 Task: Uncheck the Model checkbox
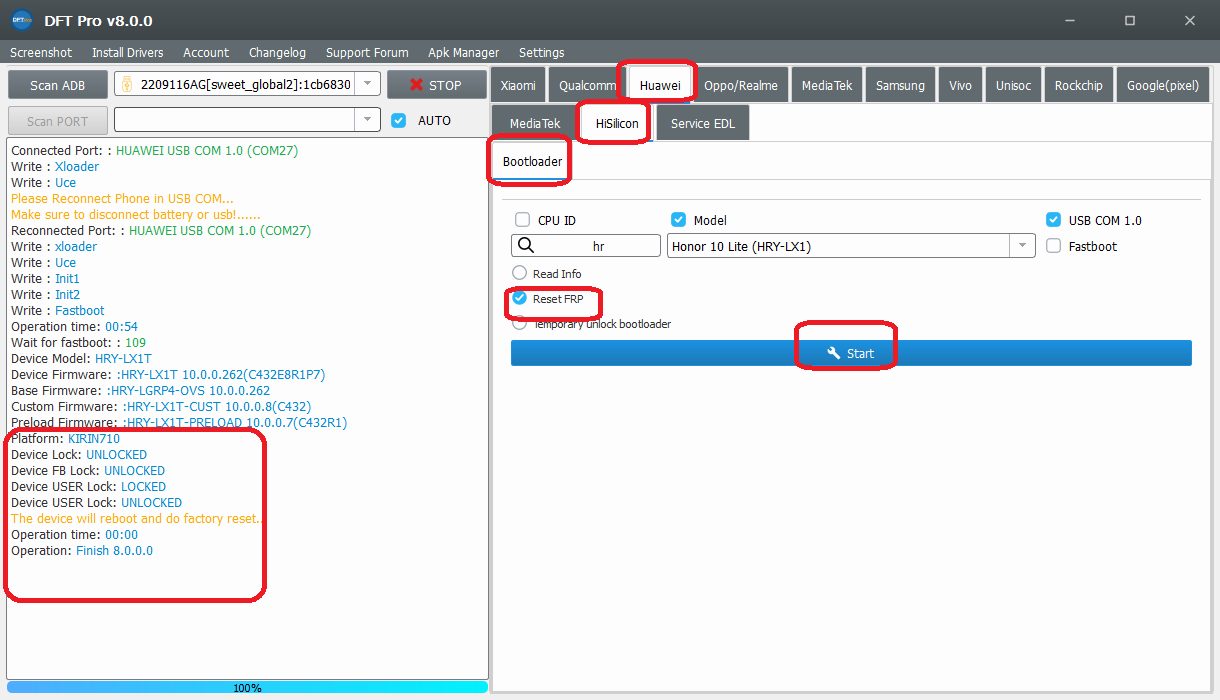pos(678,220)
